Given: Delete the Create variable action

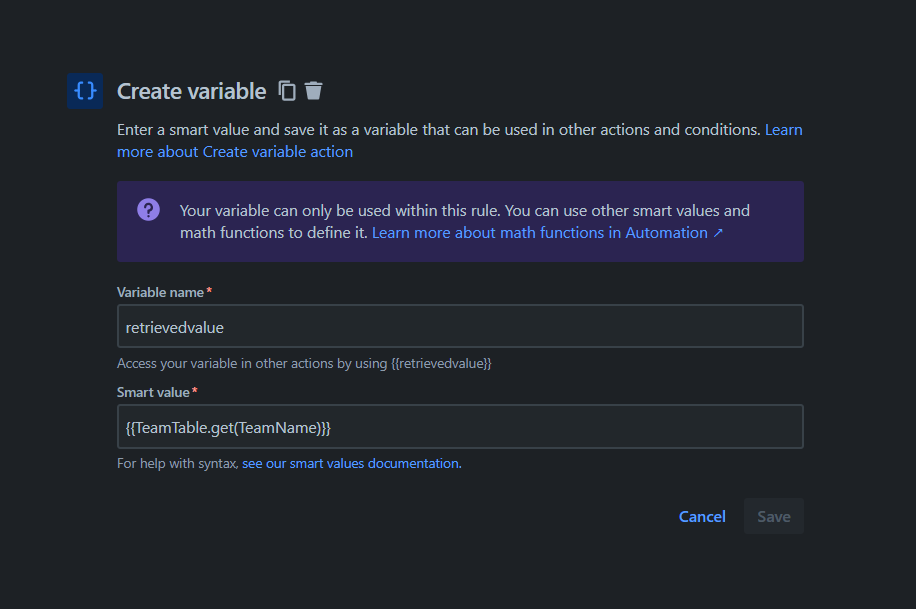Looking at the screenshot, I should (314, 91).
